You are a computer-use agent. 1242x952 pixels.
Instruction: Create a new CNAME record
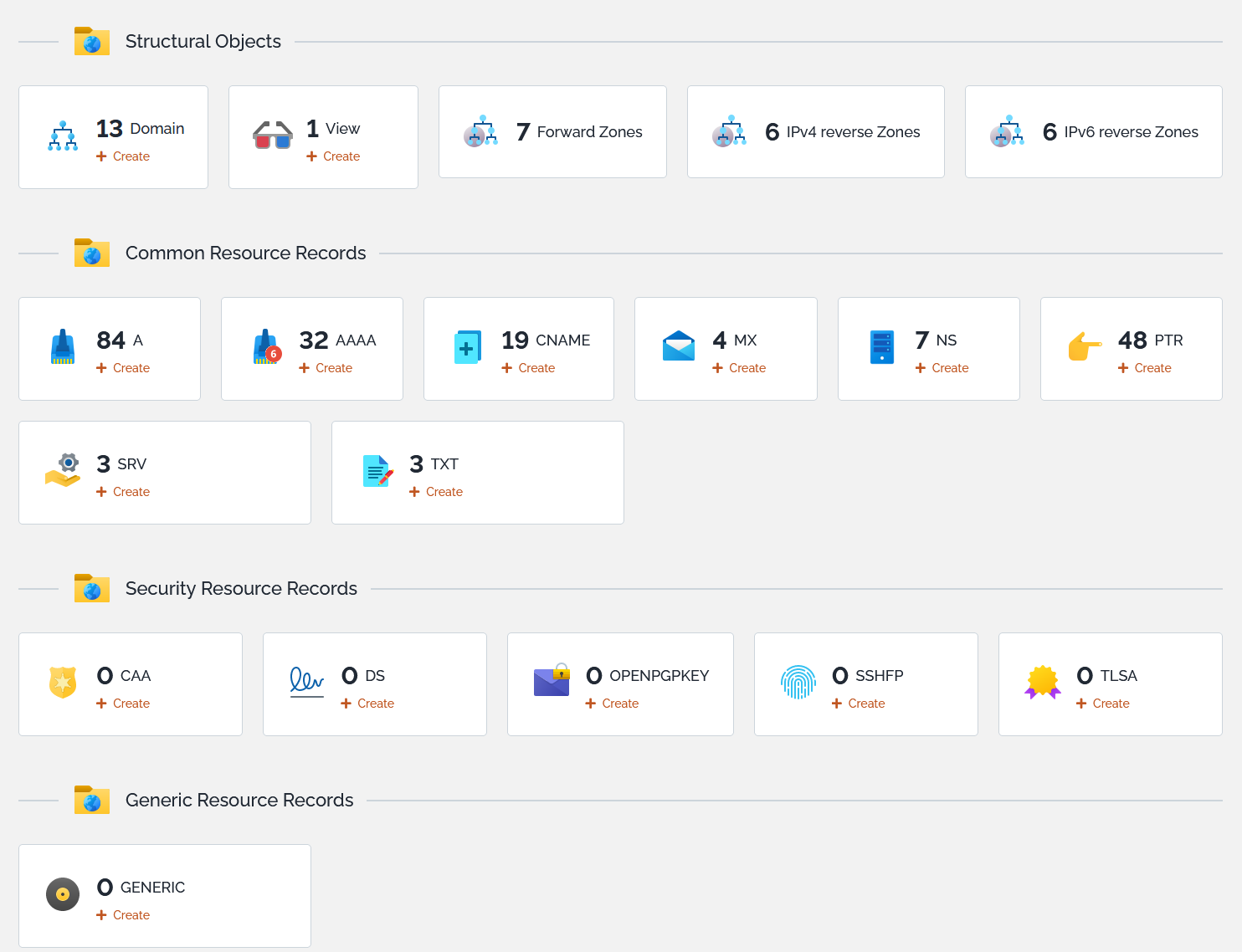click(528, 368)
